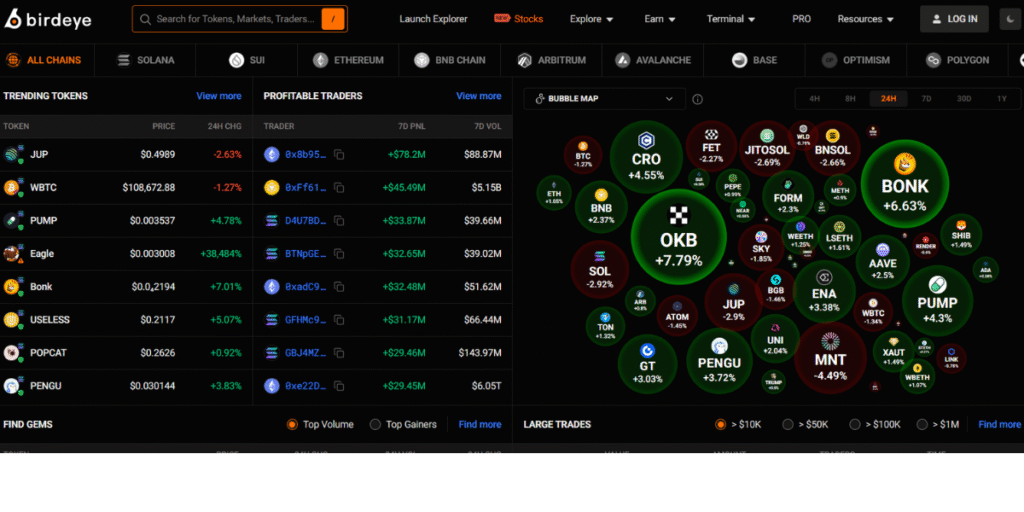Expand the Explore menu
Viewport: 1024px width, 512px height.
[592, 19]
